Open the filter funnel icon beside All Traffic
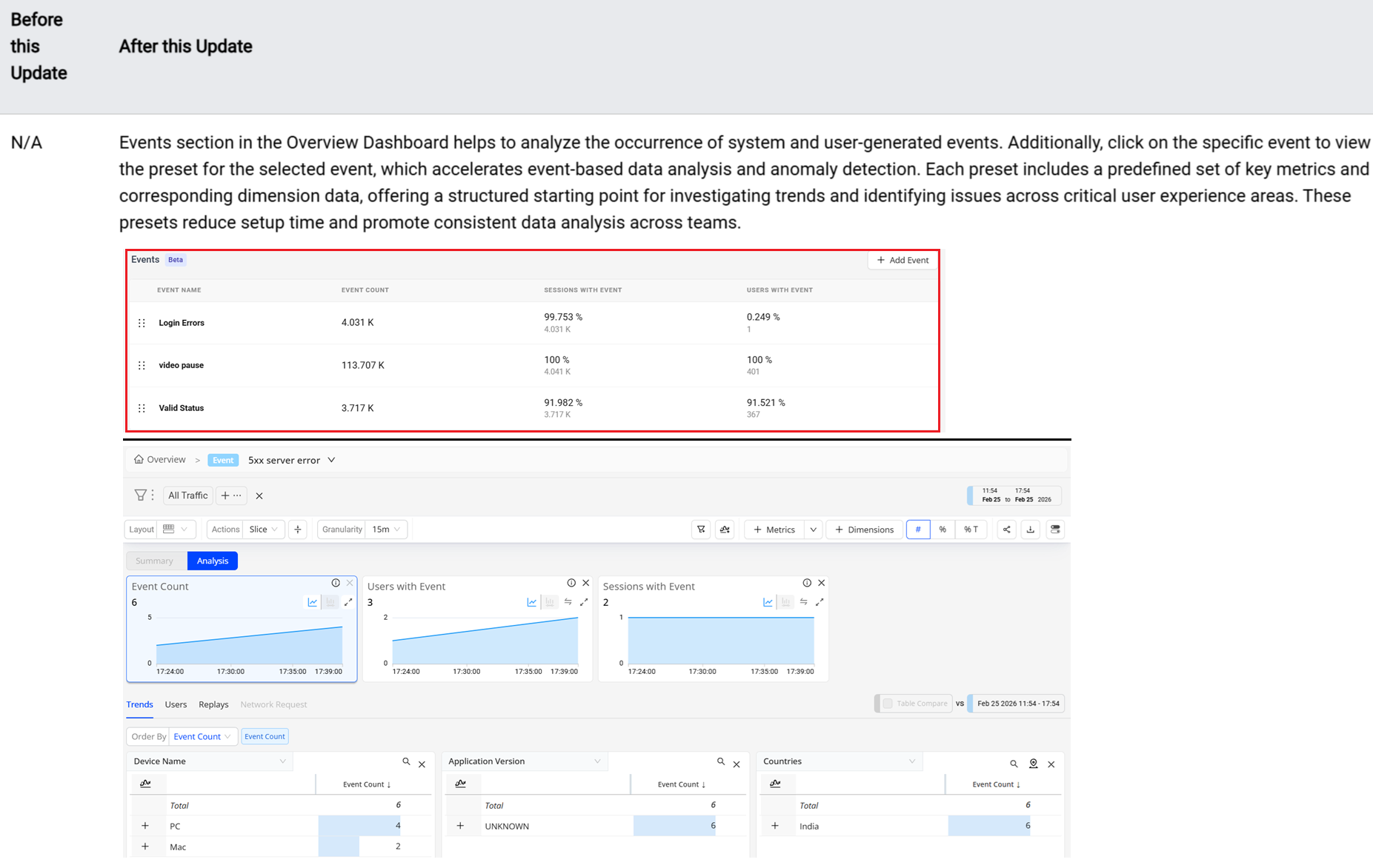Viewport: 1373px width, 868px height. point(140,495)
